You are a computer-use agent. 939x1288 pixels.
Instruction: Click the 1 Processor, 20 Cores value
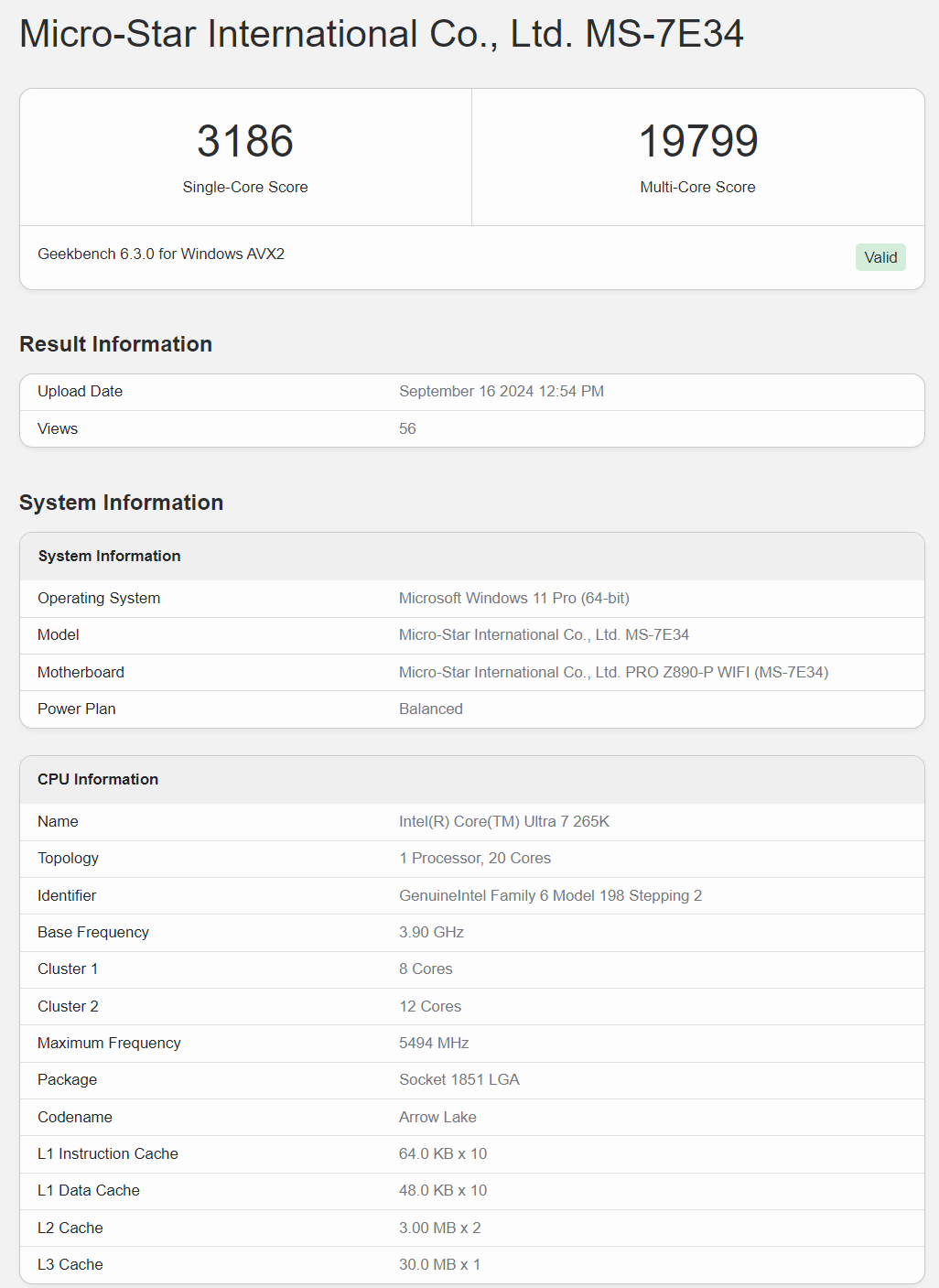click(x=475, y=858)
